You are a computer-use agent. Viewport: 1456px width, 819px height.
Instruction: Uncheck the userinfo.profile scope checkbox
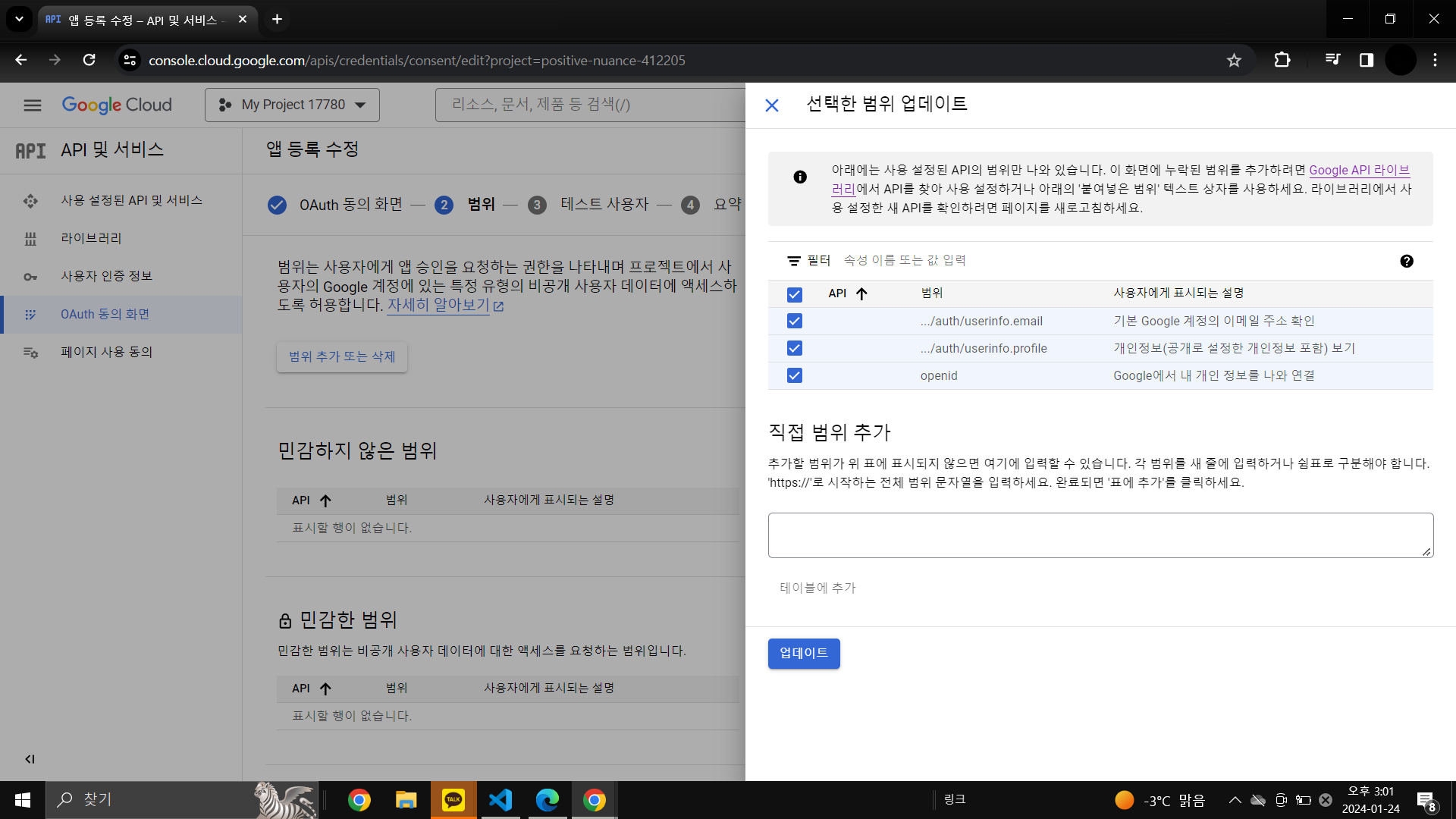794,348
